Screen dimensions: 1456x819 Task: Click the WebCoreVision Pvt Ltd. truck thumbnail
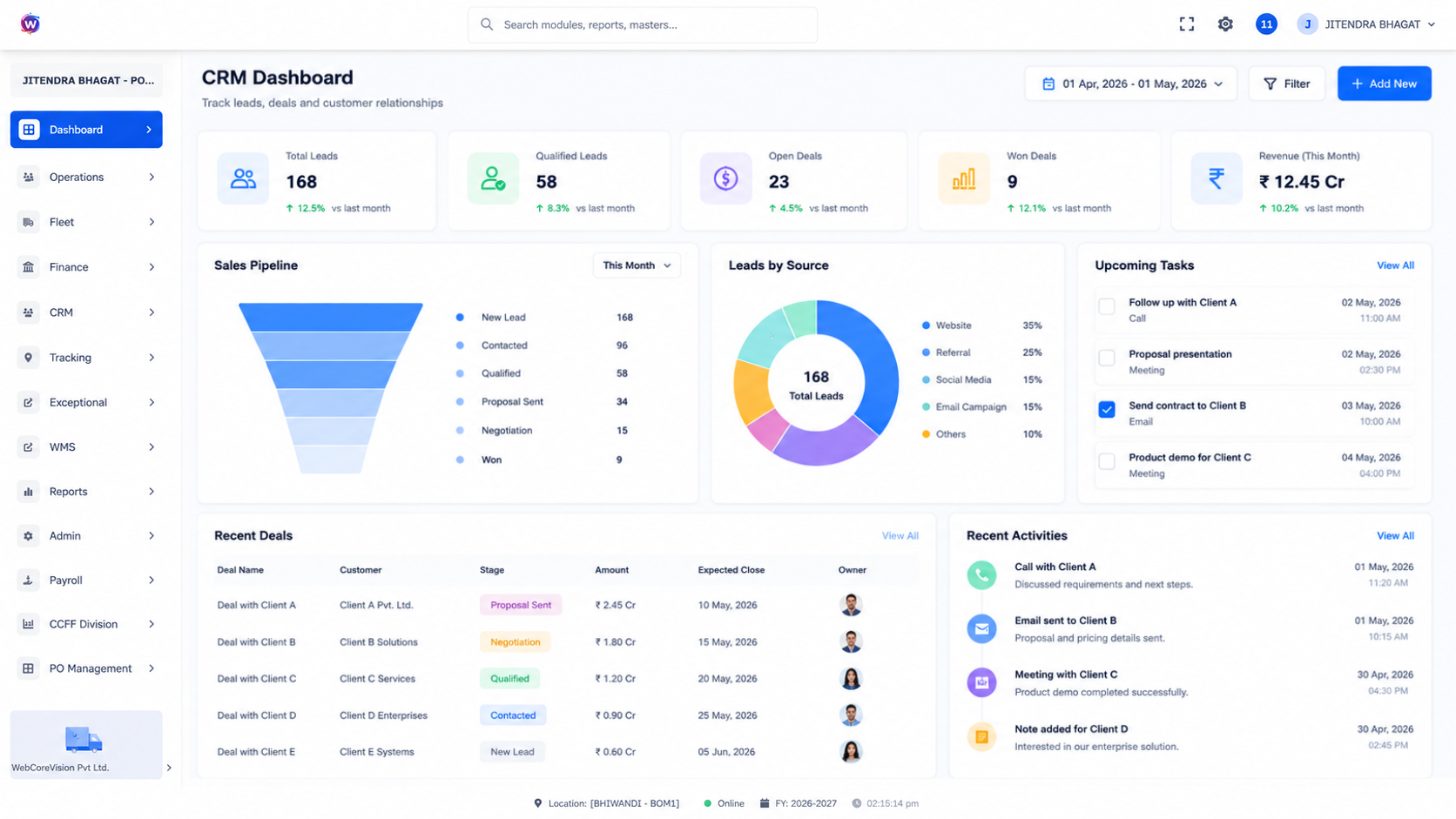pos(84,740)
